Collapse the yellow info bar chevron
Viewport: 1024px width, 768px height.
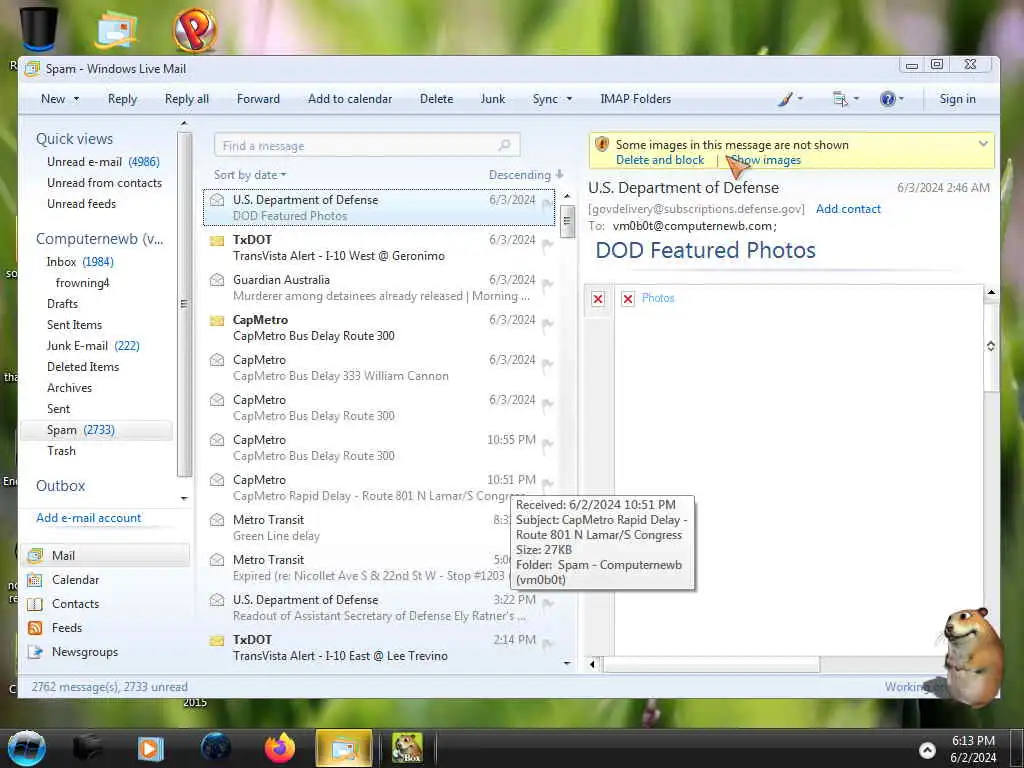(983, 144)
